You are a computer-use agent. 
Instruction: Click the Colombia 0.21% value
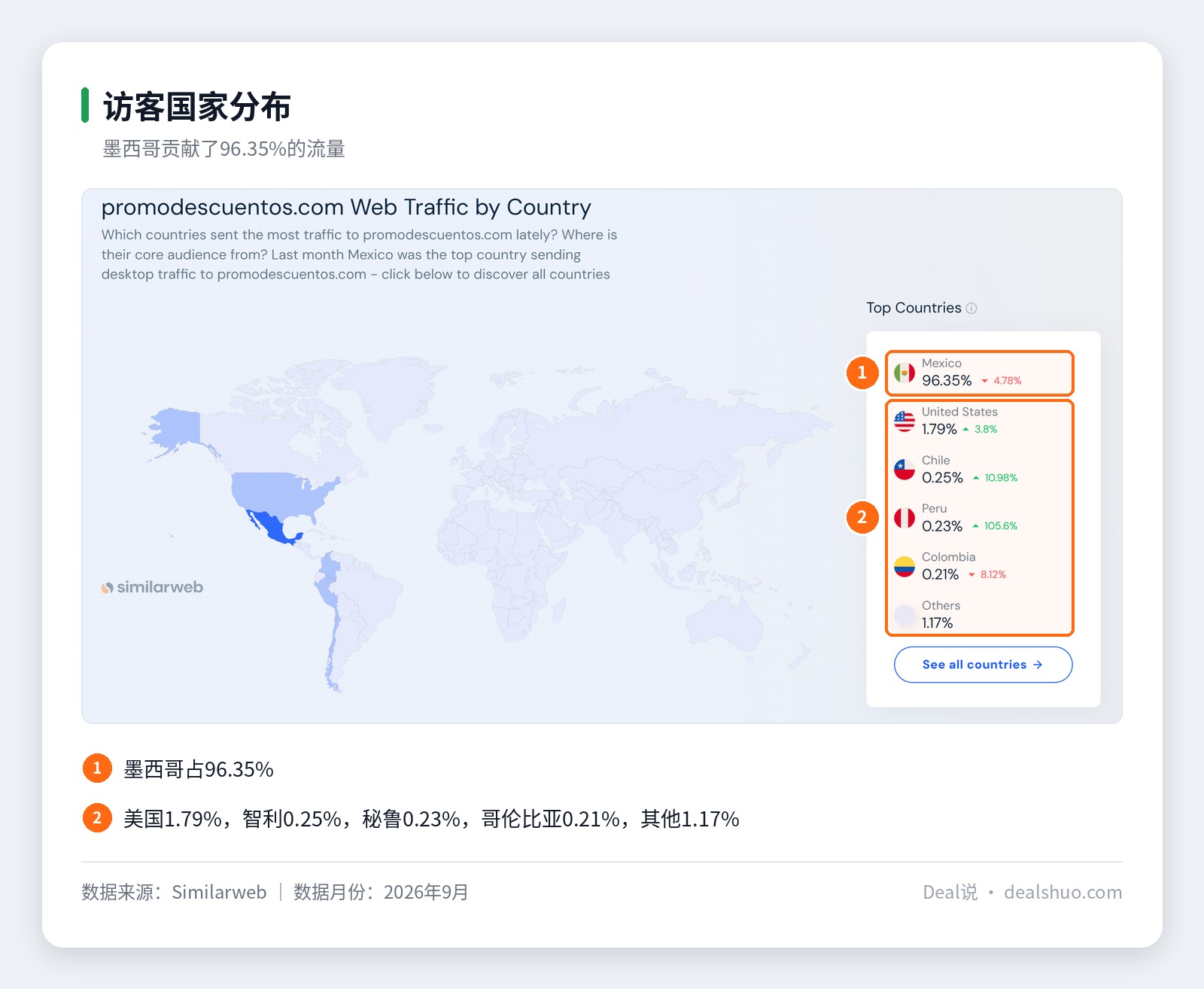[x=941, y=574]
